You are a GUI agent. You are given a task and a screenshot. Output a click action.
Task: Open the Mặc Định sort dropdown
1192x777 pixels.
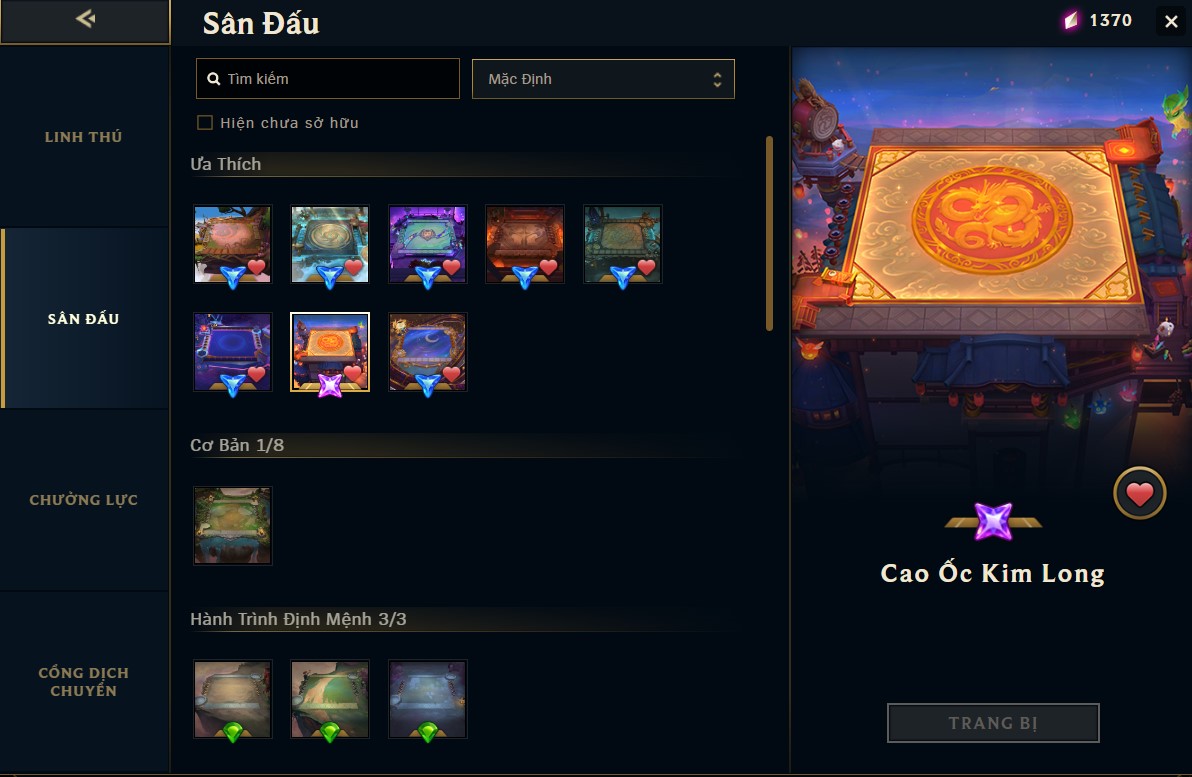tap(603, 79)
